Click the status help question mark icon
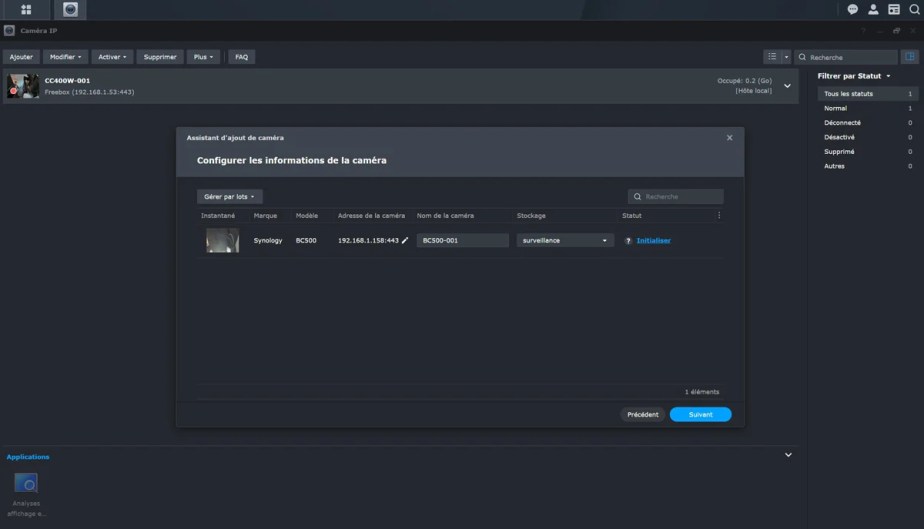 (628, 241)
